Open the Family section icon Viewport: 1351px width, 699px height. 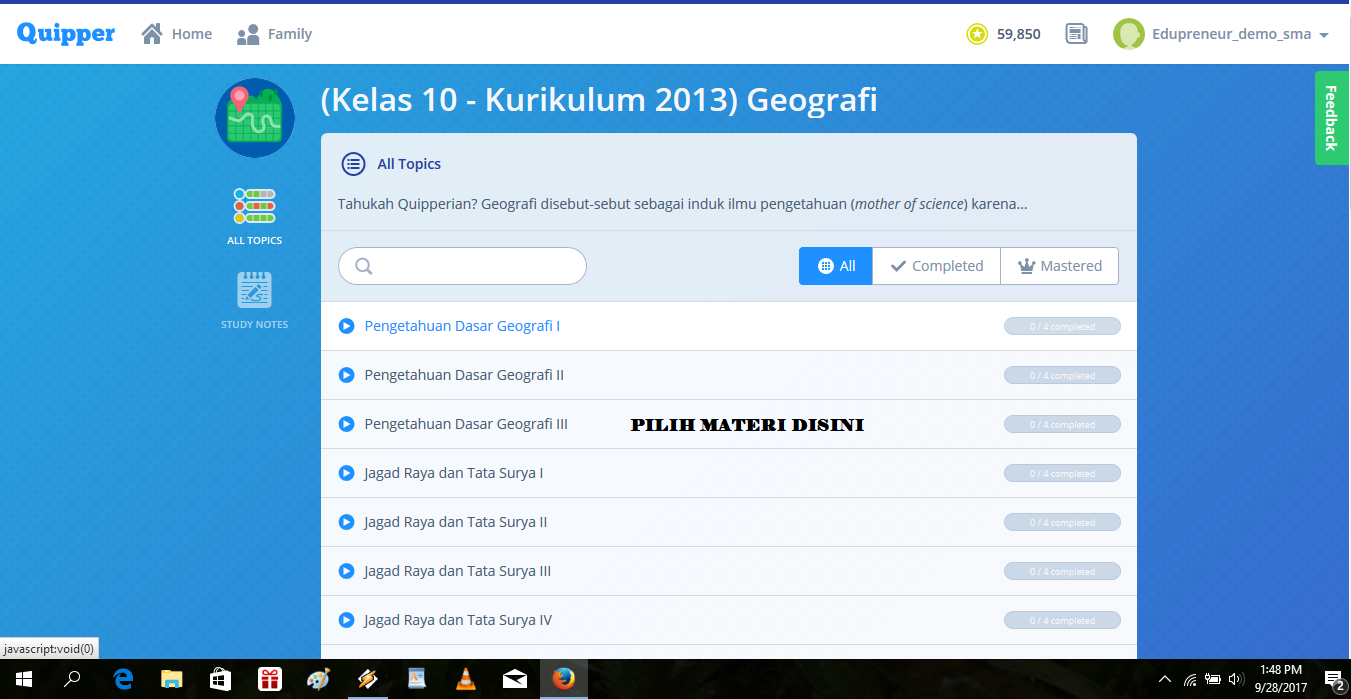tap(246, 33)
